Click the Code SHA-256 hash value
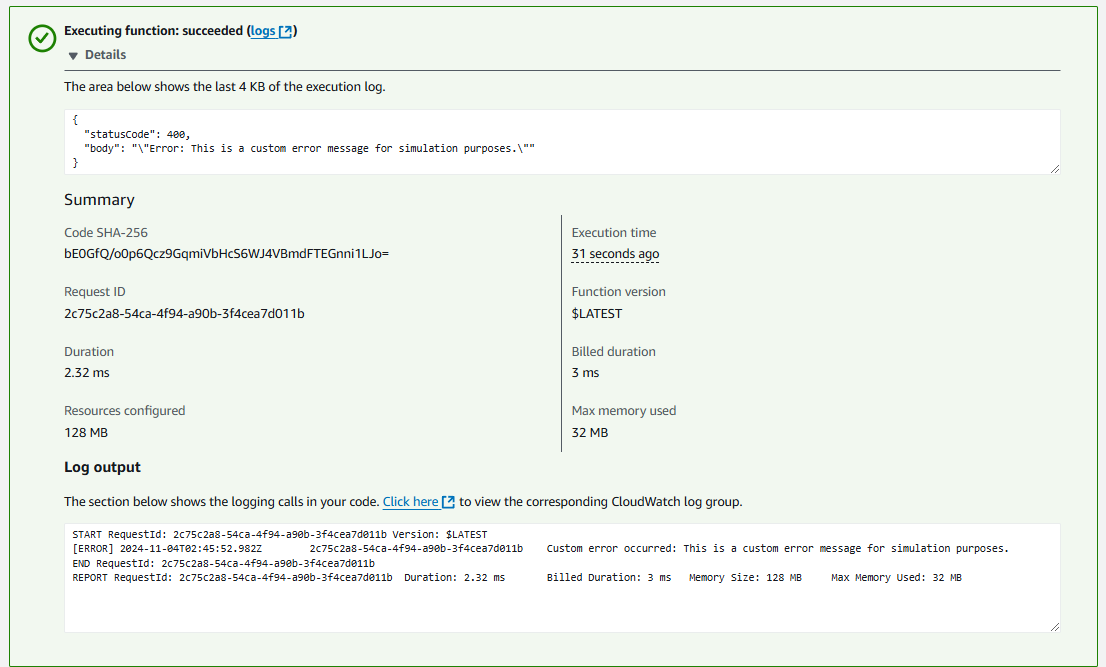This screenshot has height=667, width=1106. [x=226, y=254]
